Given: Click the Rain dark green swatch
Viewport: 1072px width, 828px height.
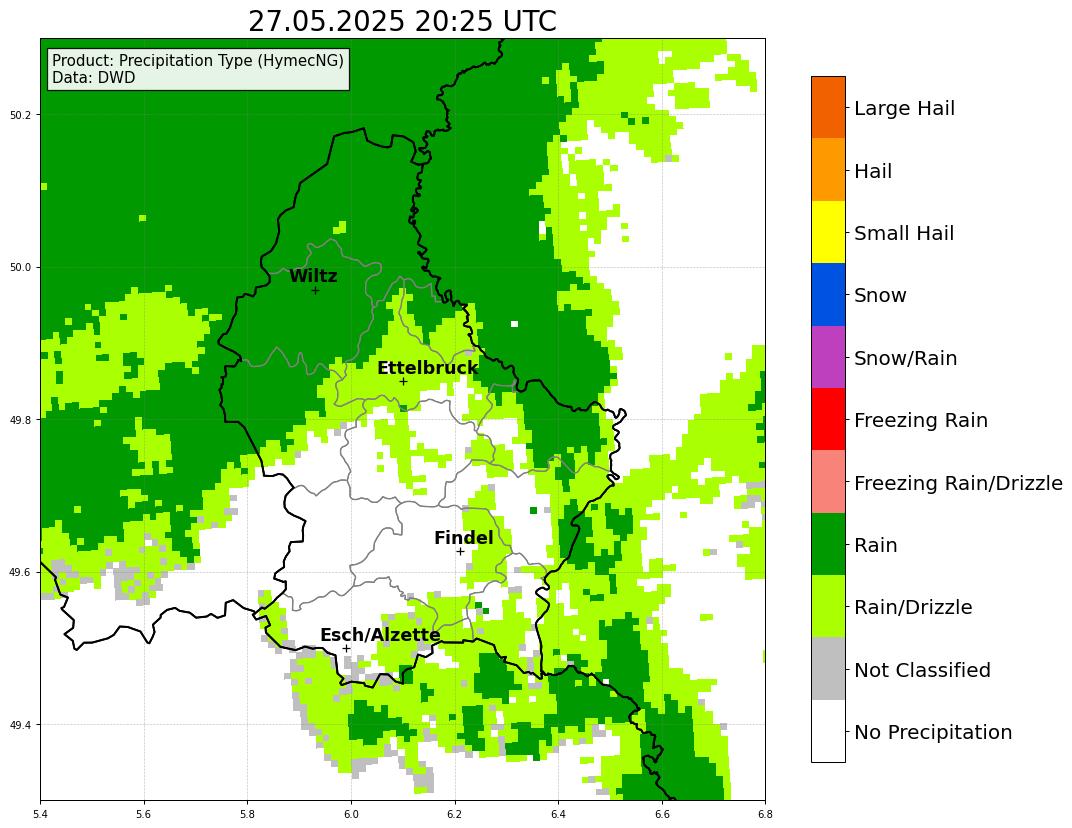Looking at the screenshot, I should click(x=828, y=544).
